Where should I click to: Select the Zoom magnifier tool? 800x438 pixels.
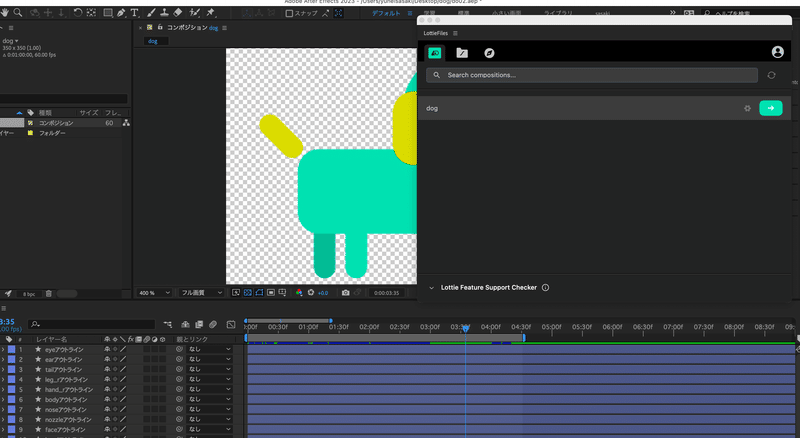click(18, 12)
